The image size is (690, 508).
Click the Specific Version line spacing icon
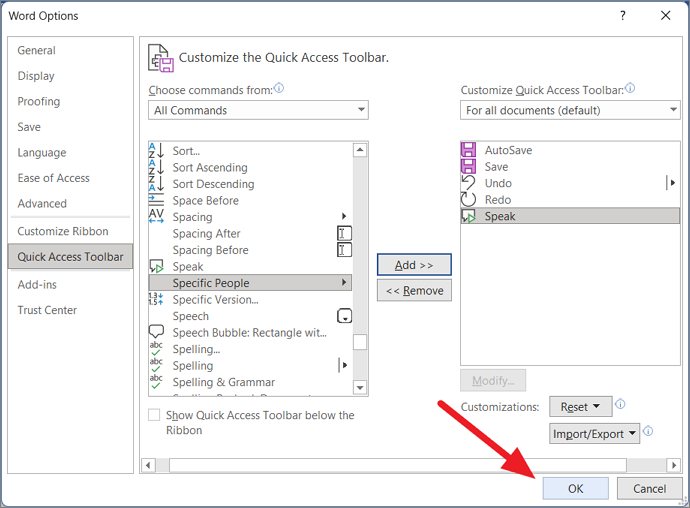coord(156,299)
